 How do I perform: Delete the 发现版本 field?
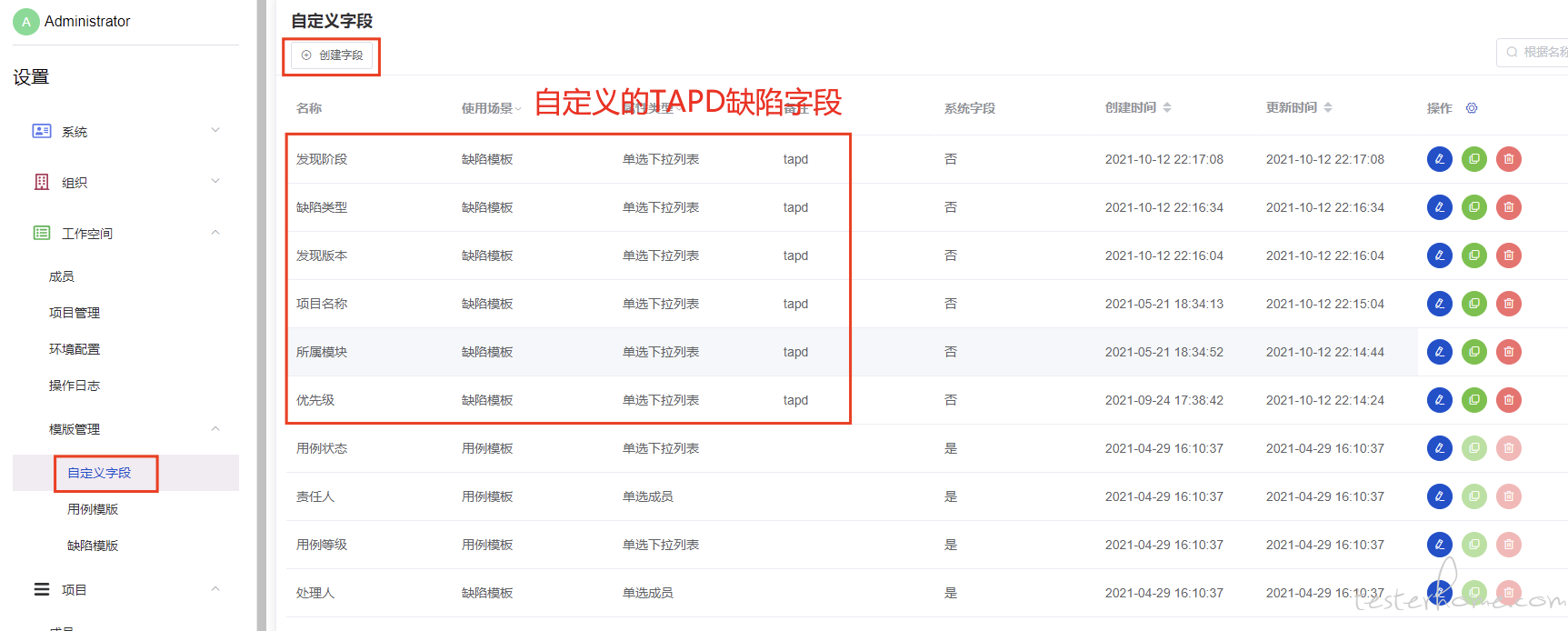(1508, 255)
